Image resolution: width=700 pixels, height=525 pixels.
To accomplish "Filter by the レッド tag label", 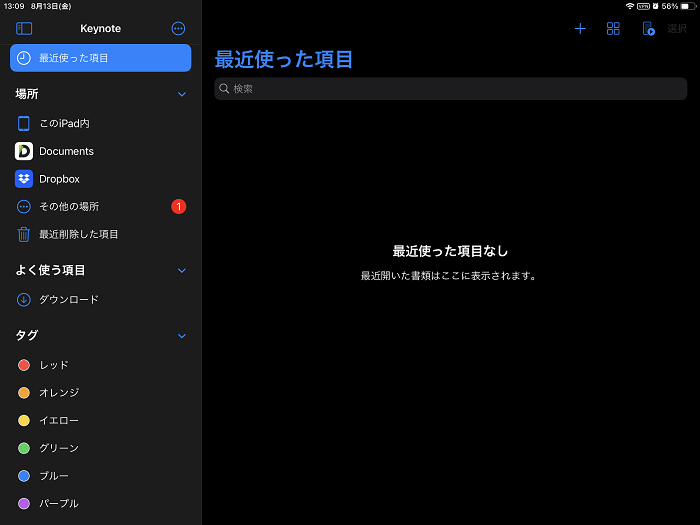I will [54, 365].
